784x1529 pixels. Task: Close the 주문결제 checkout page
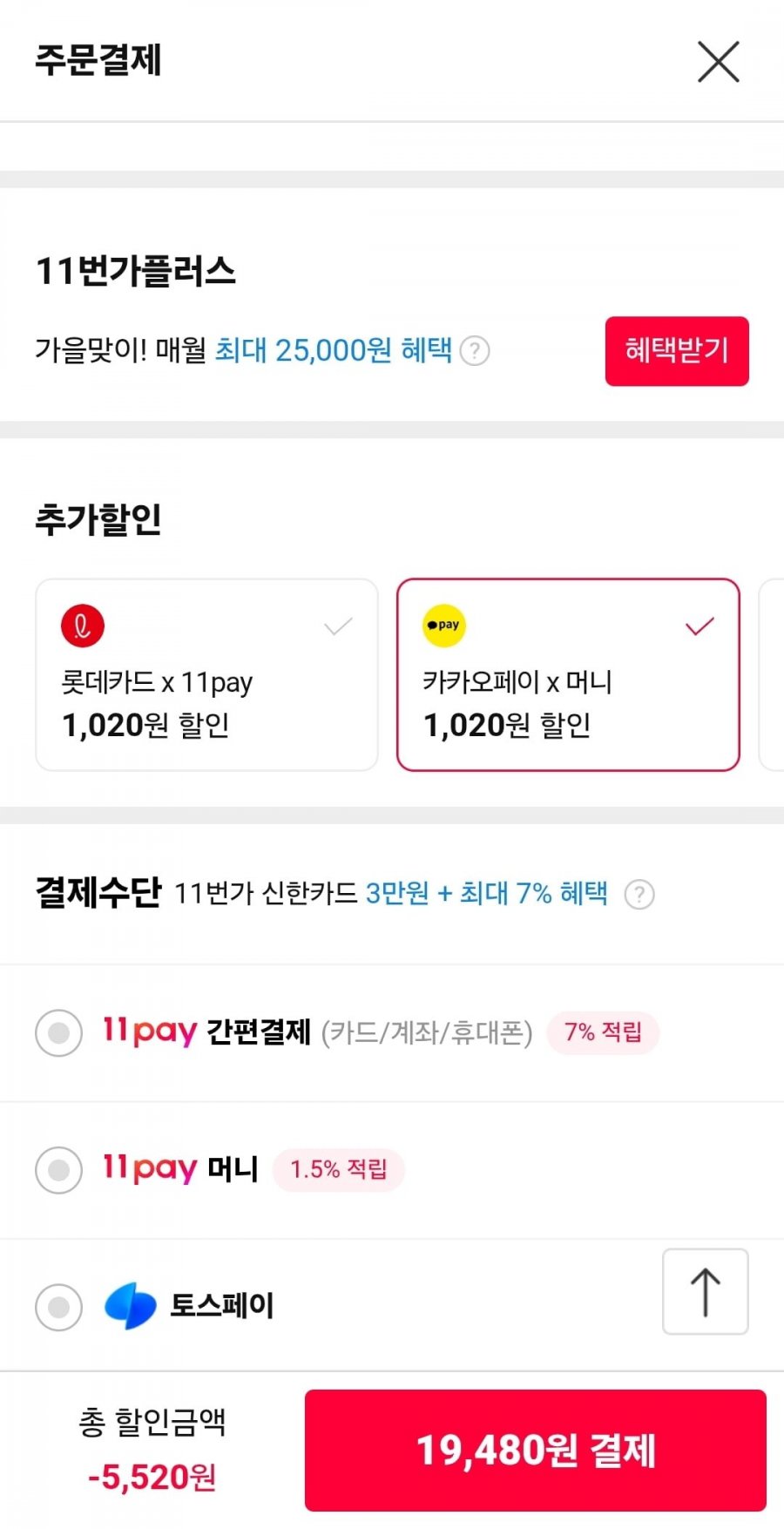(718, 62)
